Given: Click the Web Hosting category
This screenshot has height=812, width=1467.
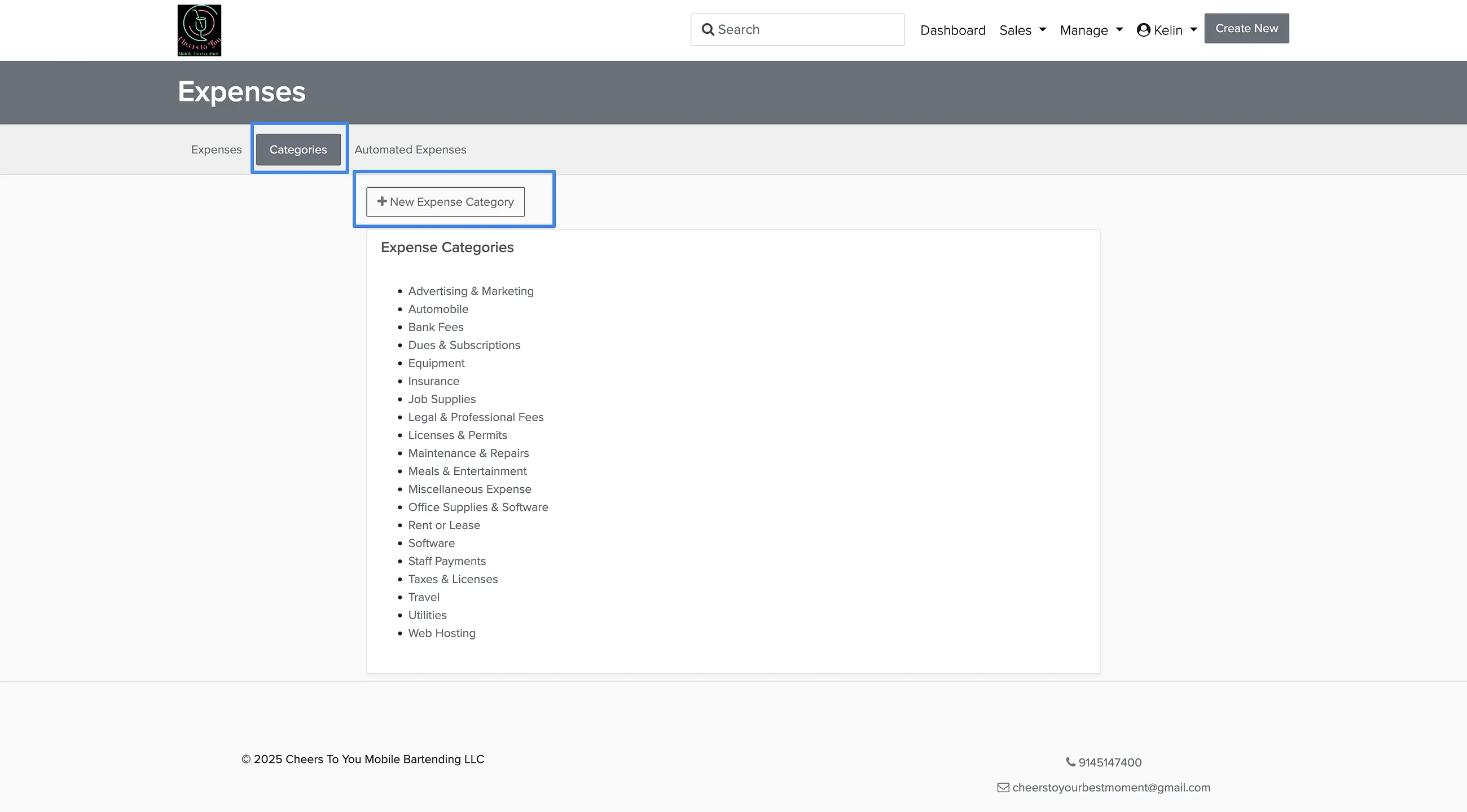Looking at the screenshot, I should (442, 633).
